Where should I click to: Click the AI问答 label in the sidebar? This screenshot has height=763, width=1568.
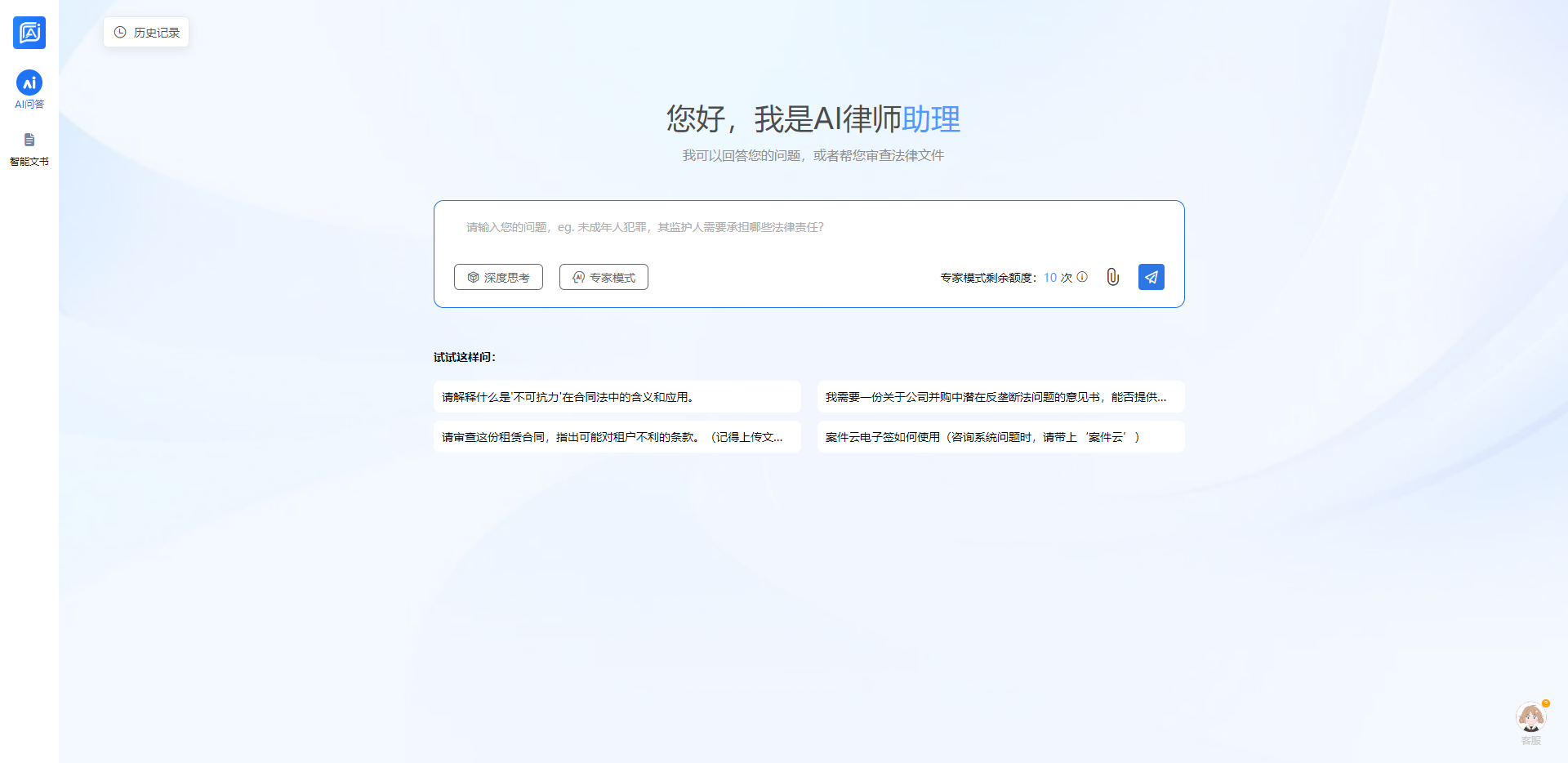29,105
